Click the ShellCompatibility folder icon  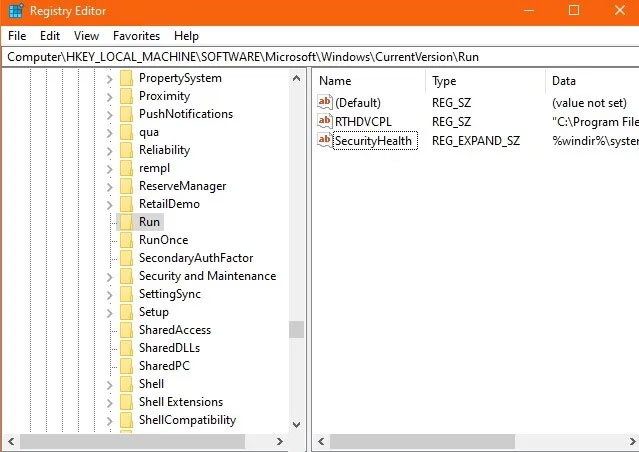[x=126, y=420]
